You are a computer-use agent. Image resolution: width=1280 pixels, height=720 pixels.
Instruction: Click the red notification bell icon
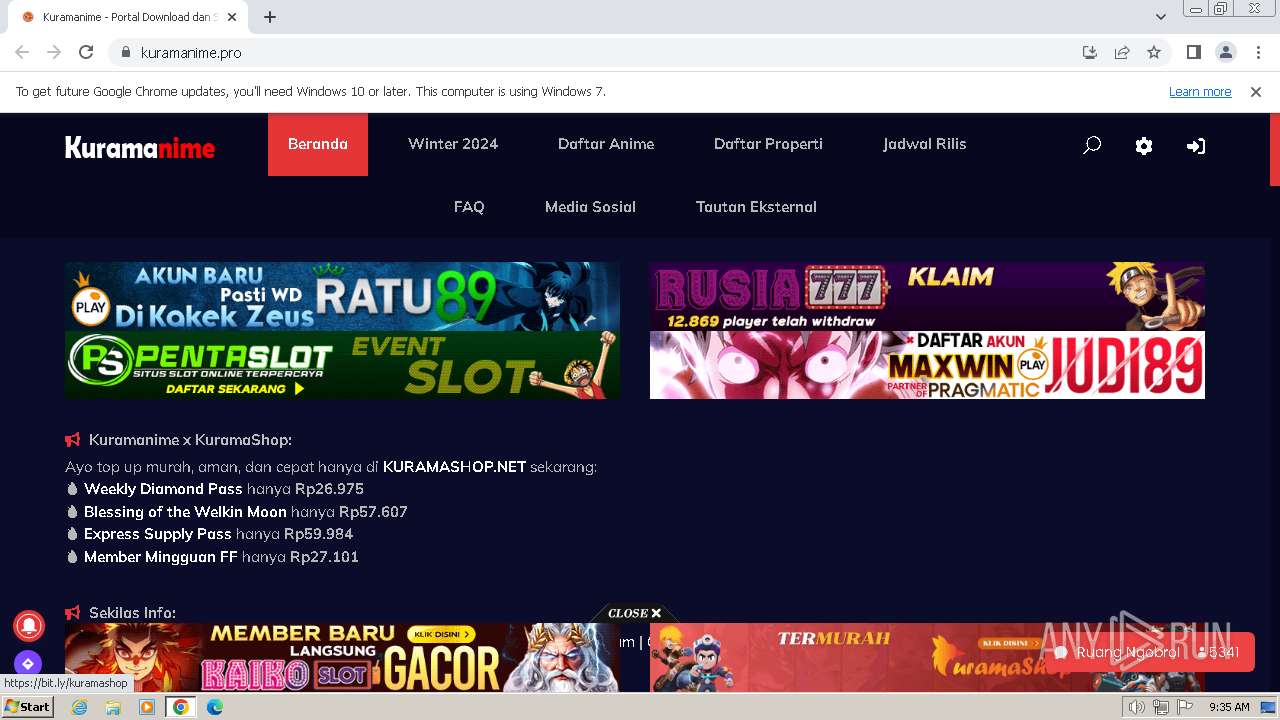coord(28,625)
